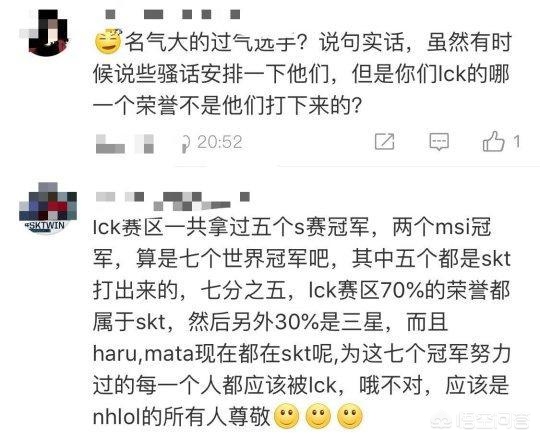Open replies with the comment bubble icon
Image resolution: width=540 pixels, height=439 pixels.
click(439, 142)
